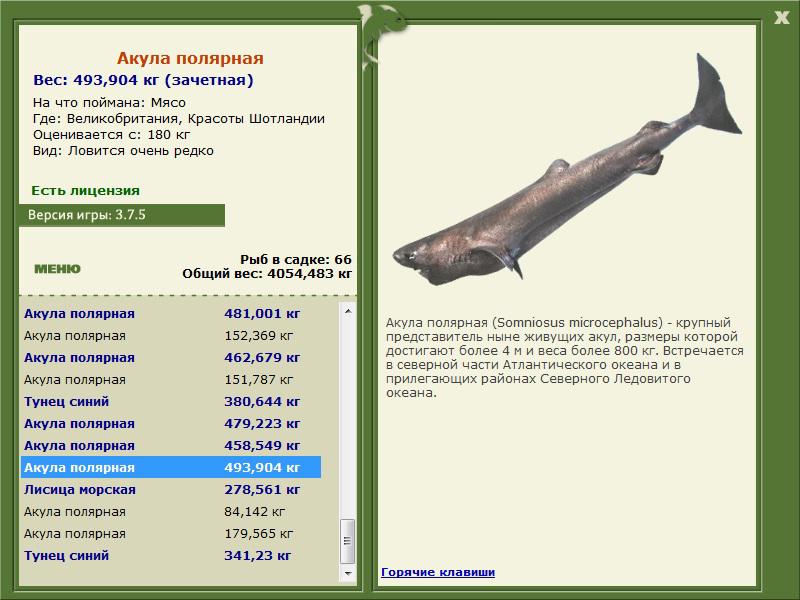Open the Горячие клавиши link
This screenshot has height=600, width=800.
pyautogui.click(x=438, y=572)
